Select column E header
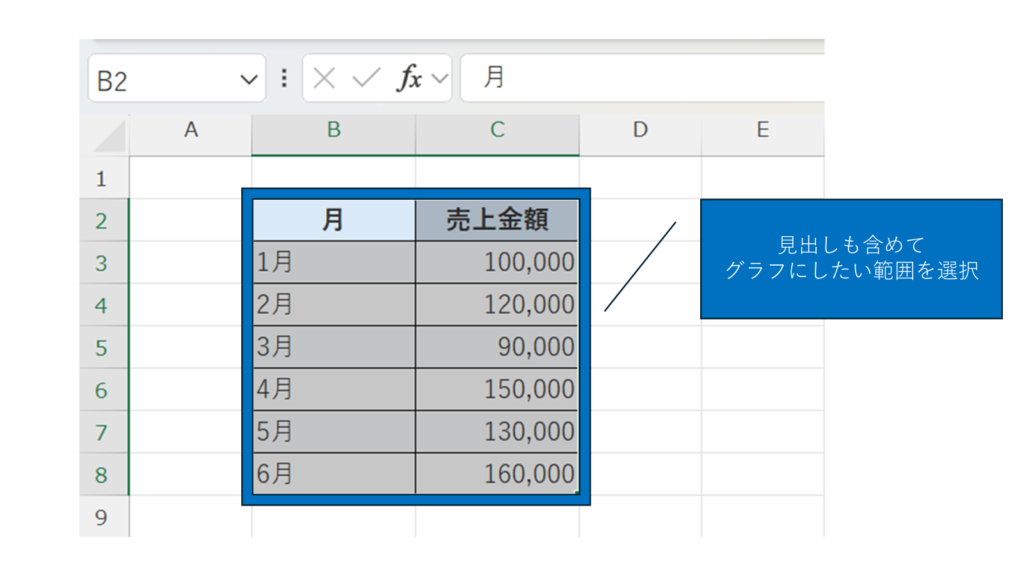 pyautogui.click(x=762, y=130)
